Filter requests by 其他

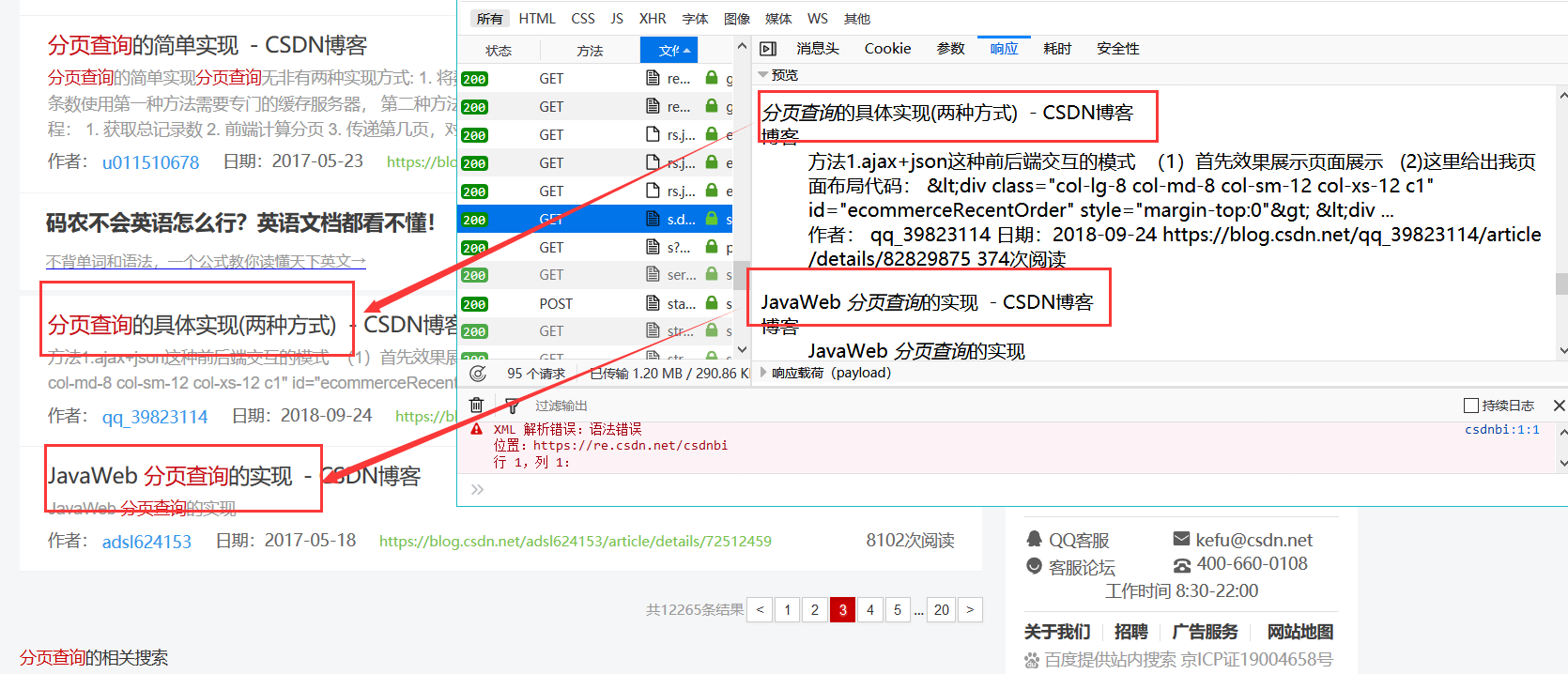[857, 19]
